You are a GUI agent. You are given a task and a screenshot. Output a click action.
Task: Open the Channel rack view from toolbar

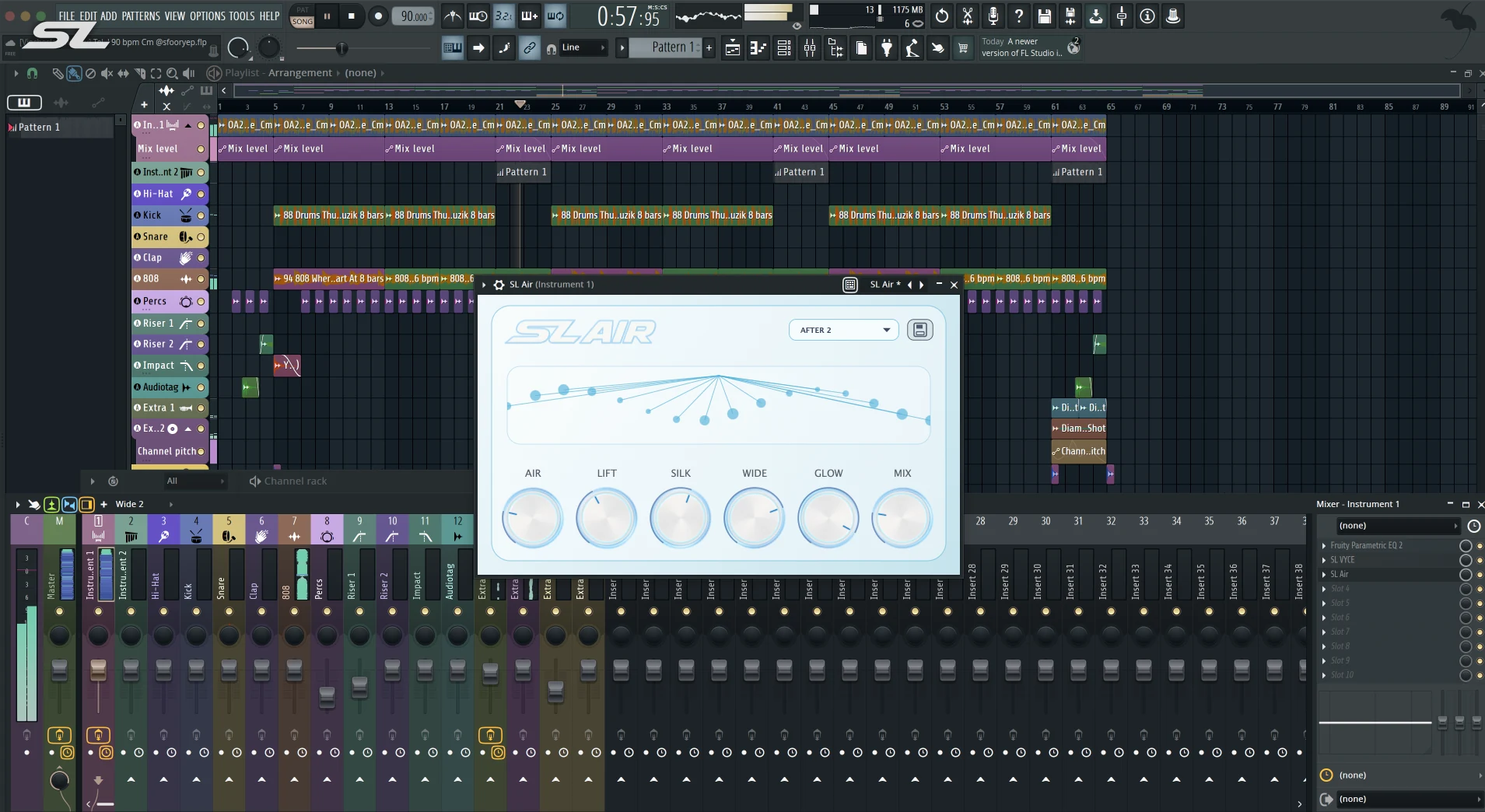784,48
